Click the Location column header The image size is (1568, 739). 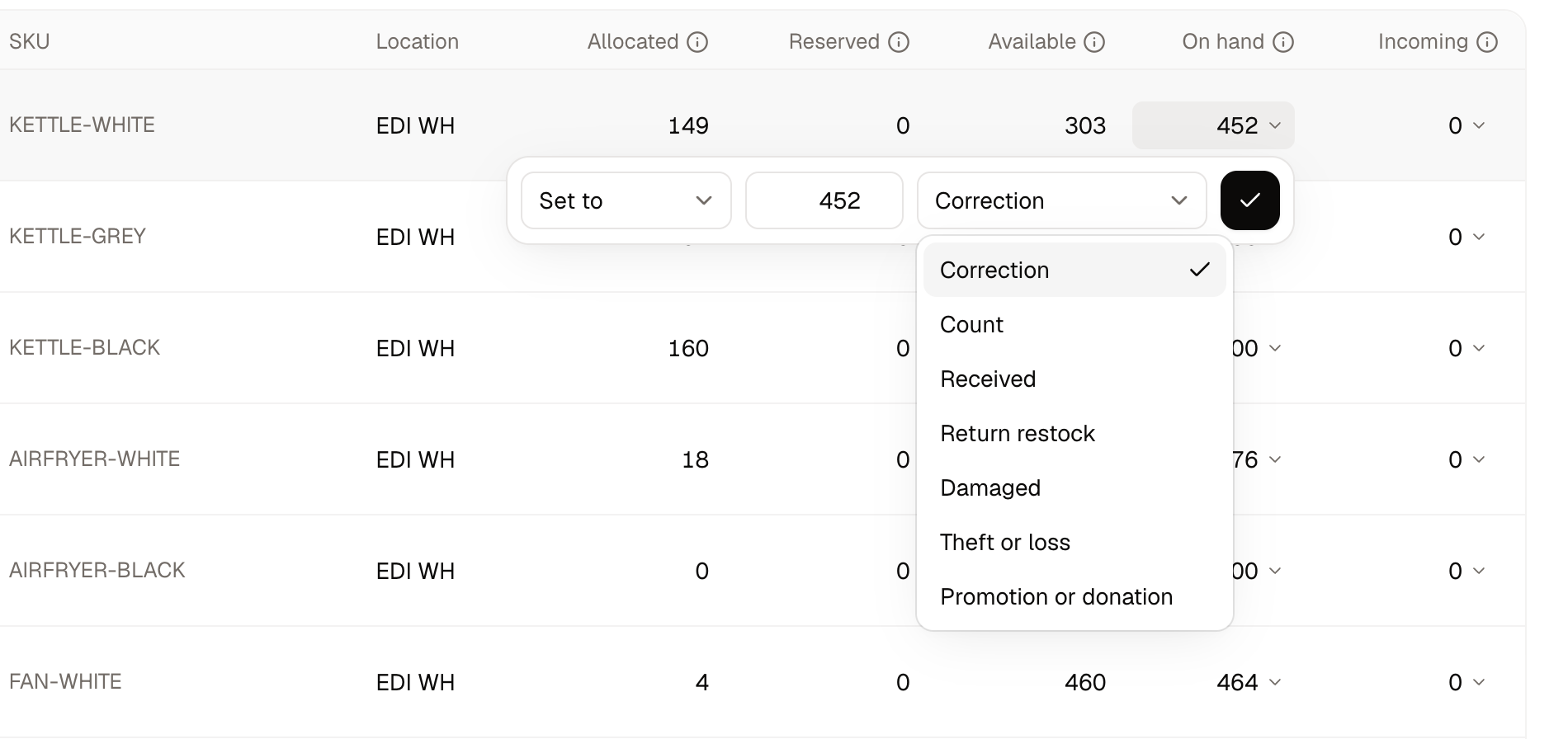click(x=417, y=42)
